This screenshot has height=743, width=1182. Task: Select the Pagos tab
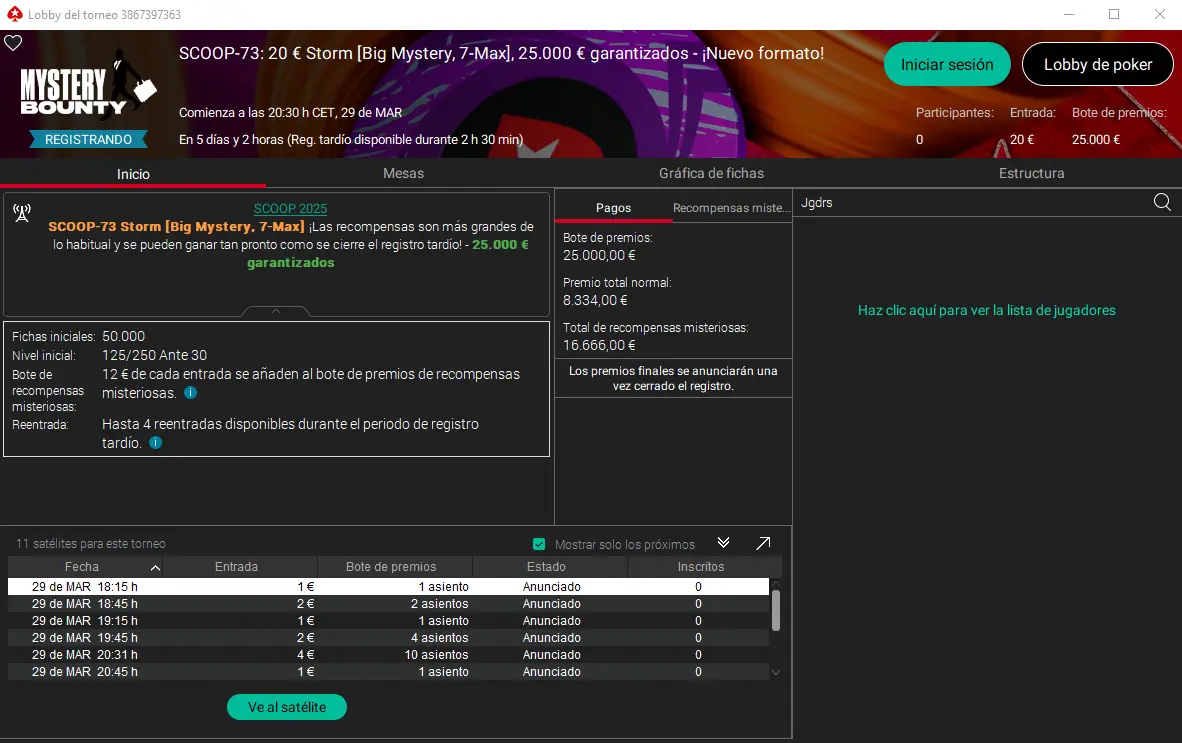(x=613, y=208)
